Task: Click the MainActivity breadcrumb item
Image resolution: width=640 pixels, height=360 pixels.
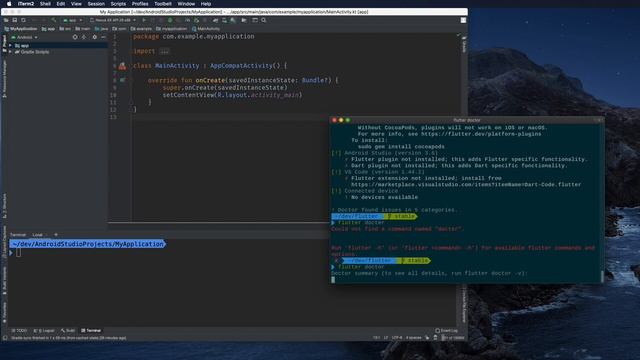Action: pyautogui.click(x=206, y=29)
